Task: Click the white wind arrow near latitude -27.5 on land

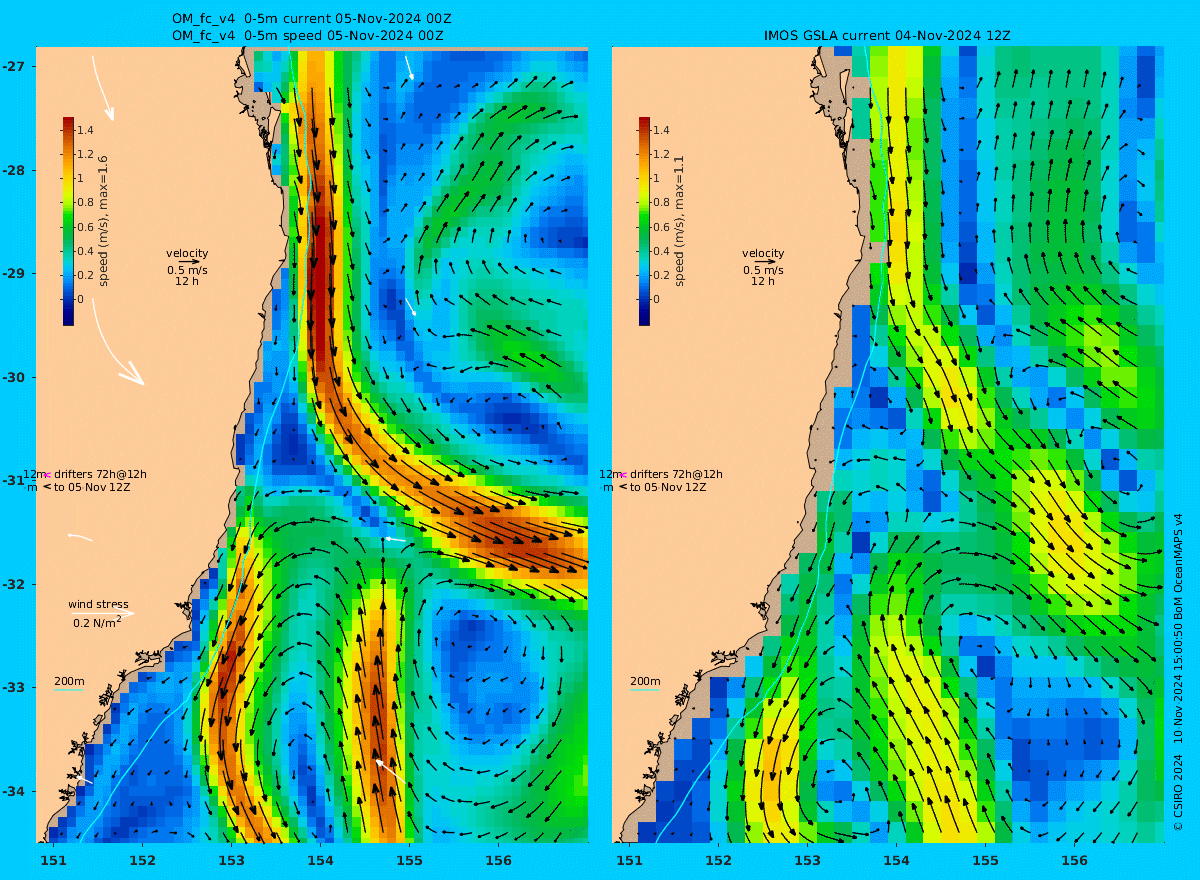Action: tap(103, 88)
